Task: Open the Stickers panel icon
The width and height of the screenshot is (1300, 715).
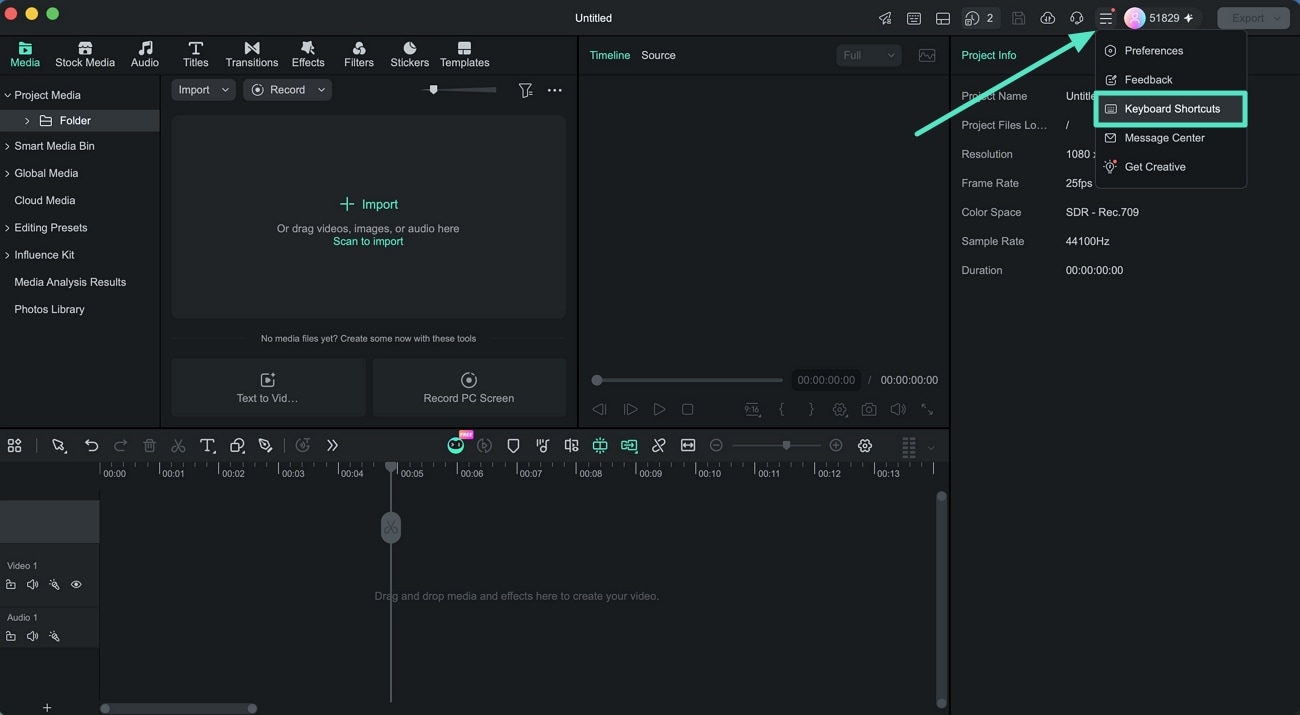Action: click(410, 48)
